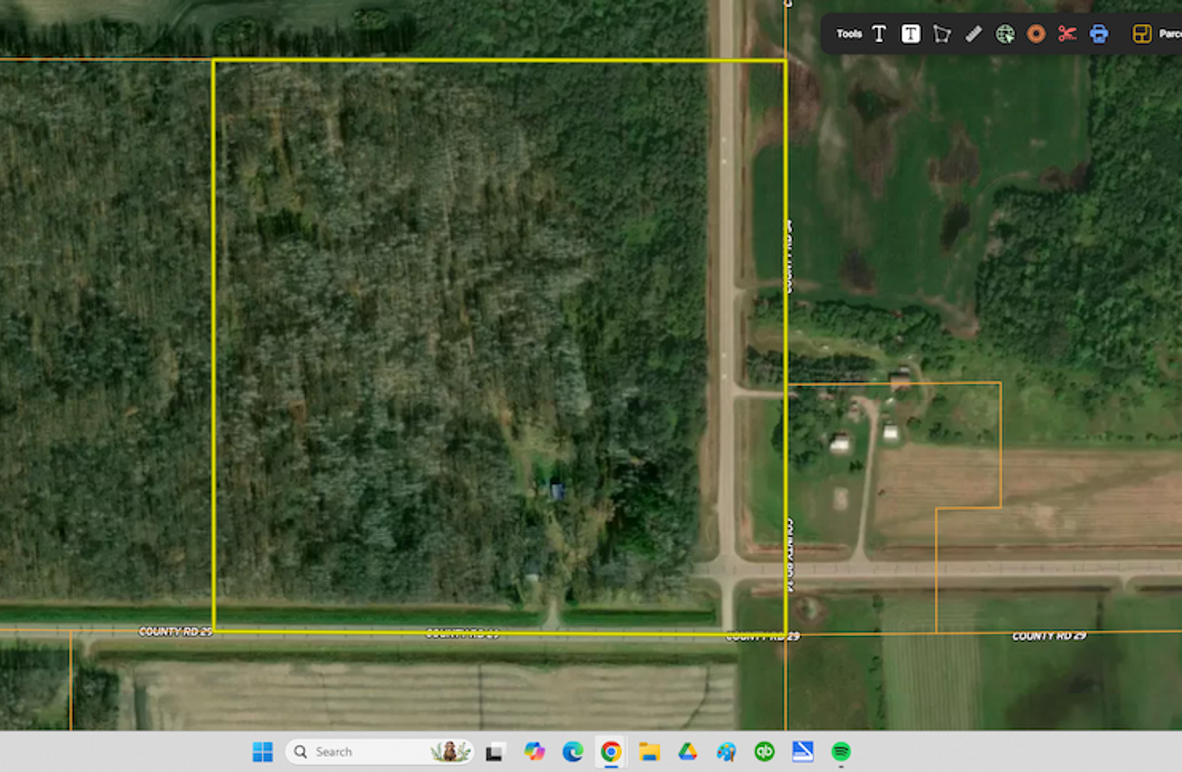Activate the polygon draw tool
Screen dimensions: 1182x772
[941, 34]
